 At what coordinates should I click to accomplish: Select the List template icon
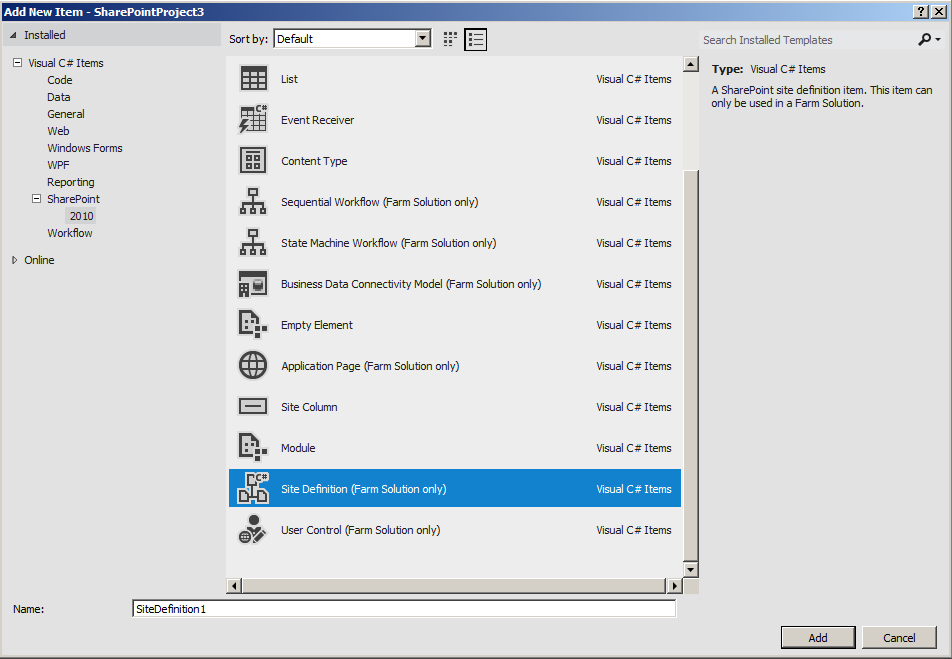click(x=253, y=79)
